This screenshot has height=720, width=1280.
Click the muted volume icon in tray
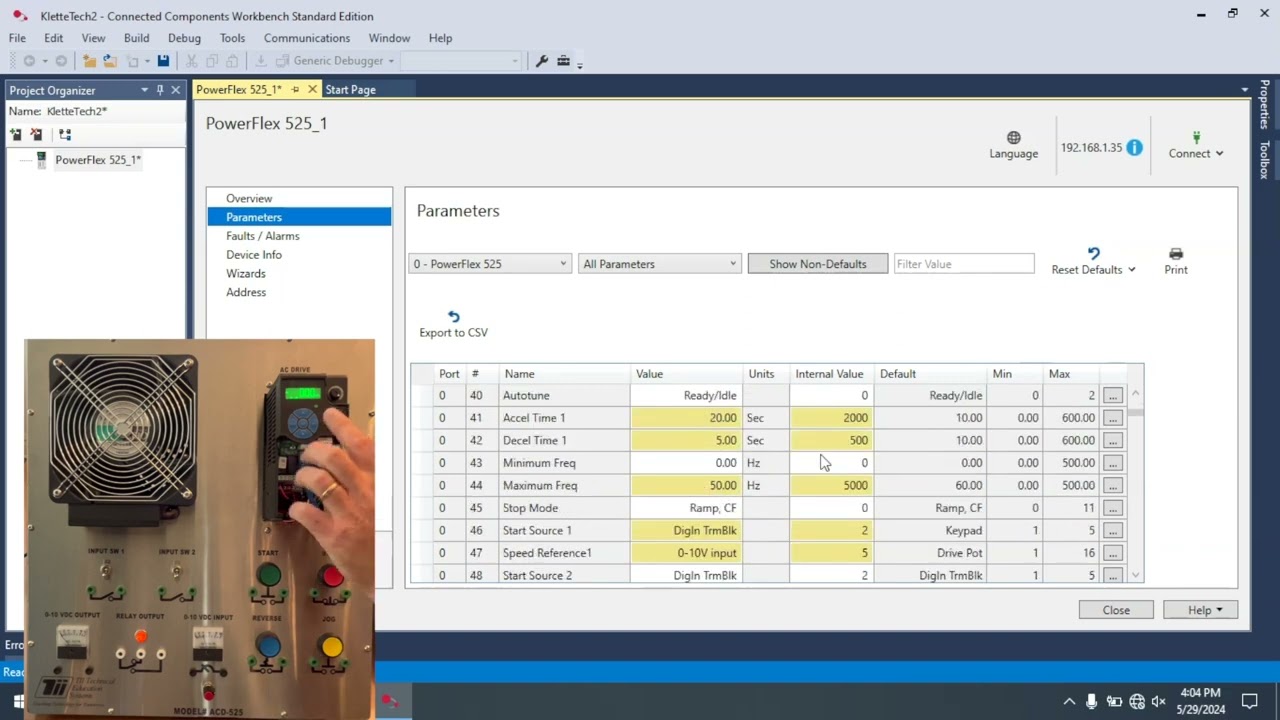1158,701
